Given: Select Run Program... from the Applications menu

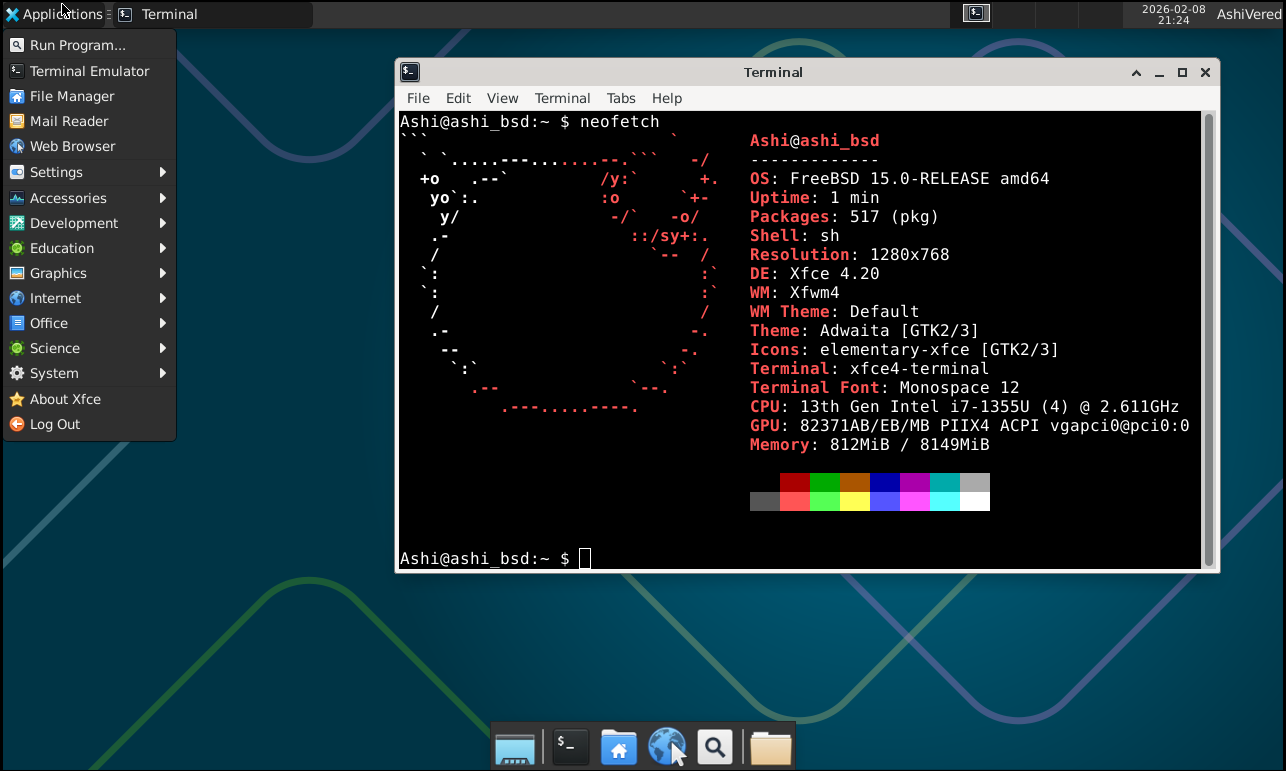Looking at the screenshot, I should coord(77,45).
